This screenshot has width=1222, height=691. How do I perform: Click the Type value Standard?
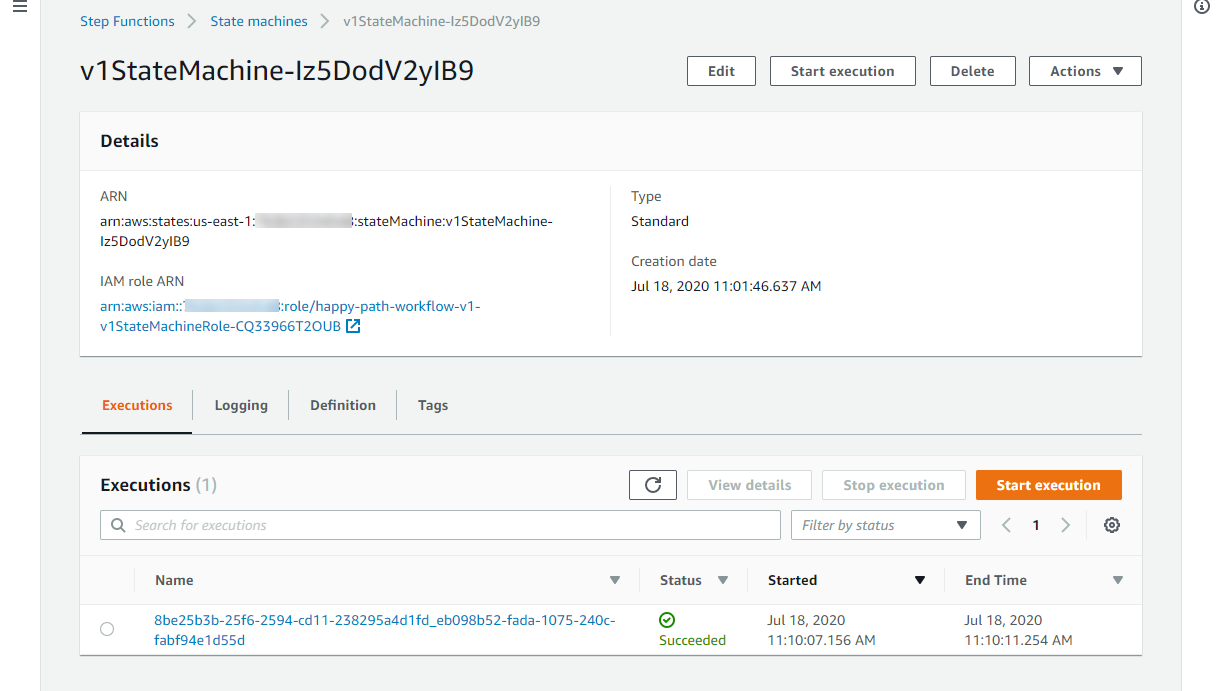coord(660,221)
